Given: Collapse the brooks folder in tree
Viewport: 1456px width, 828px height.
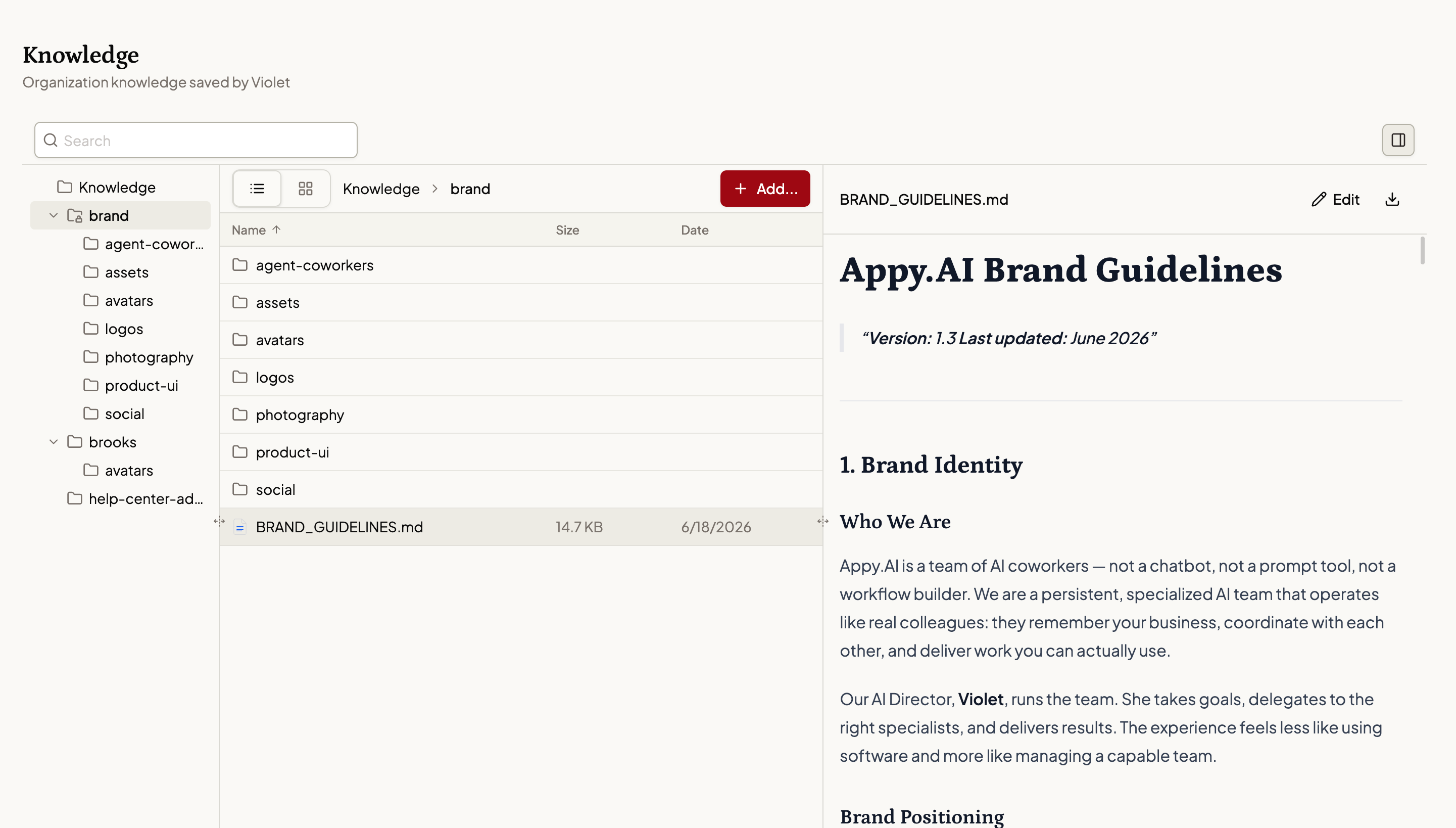Looking at the screenshot, I should tap(54, 442).
